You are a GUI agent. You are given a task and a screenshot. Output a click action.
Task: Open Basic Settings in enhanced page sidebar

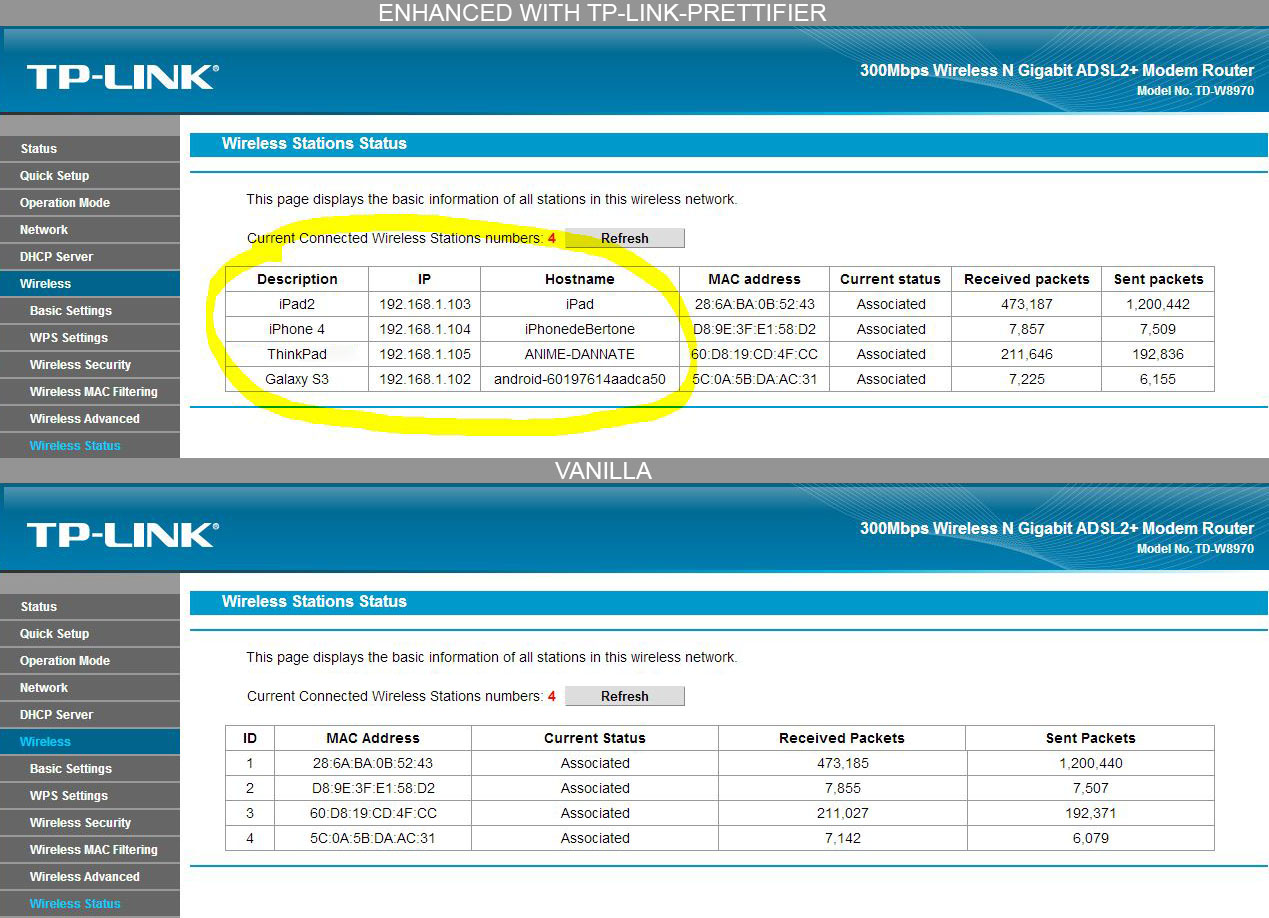[90, 311]
